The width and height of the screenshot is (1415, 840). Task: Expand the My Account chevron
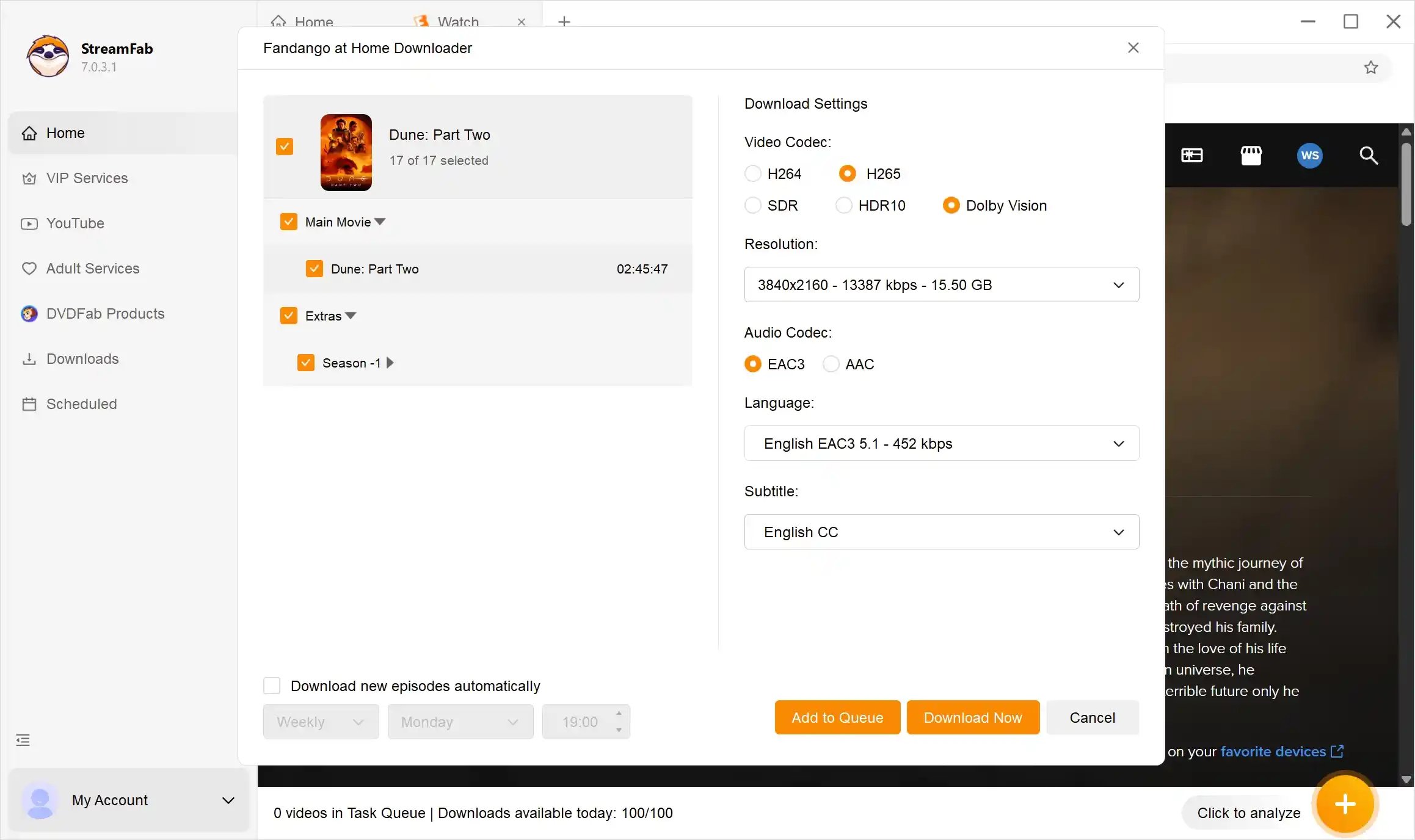click(228, 800)
